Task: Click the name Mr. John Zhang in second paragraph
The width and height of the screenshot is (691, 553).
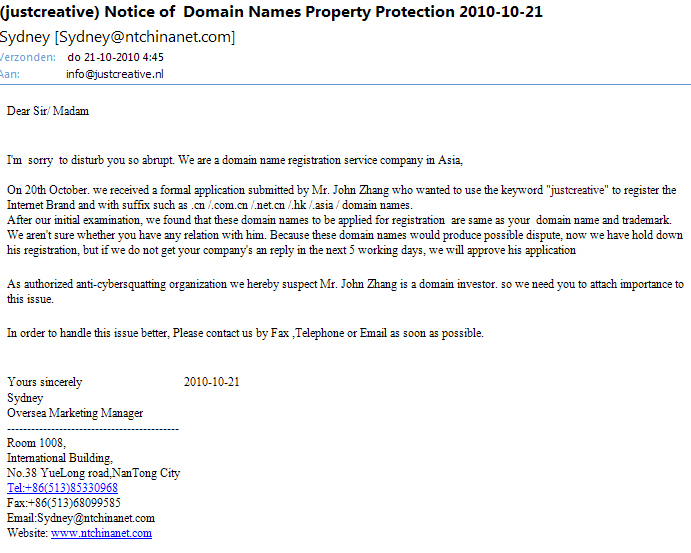Action: click(x=350, y=190)
